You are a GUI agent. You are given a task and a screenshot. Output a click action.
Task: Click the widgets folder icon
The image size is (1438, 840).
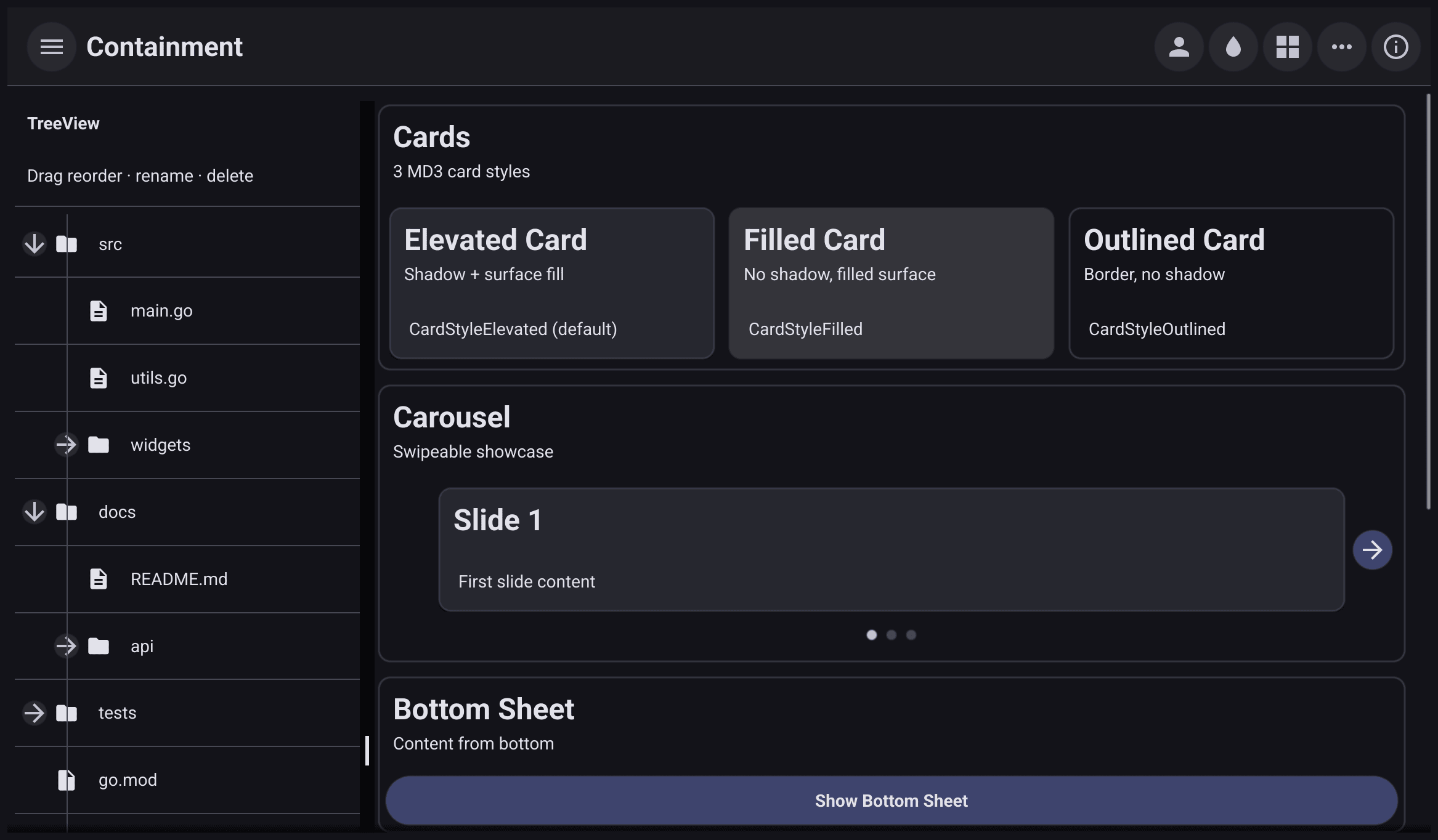click(x=99, y=445)
